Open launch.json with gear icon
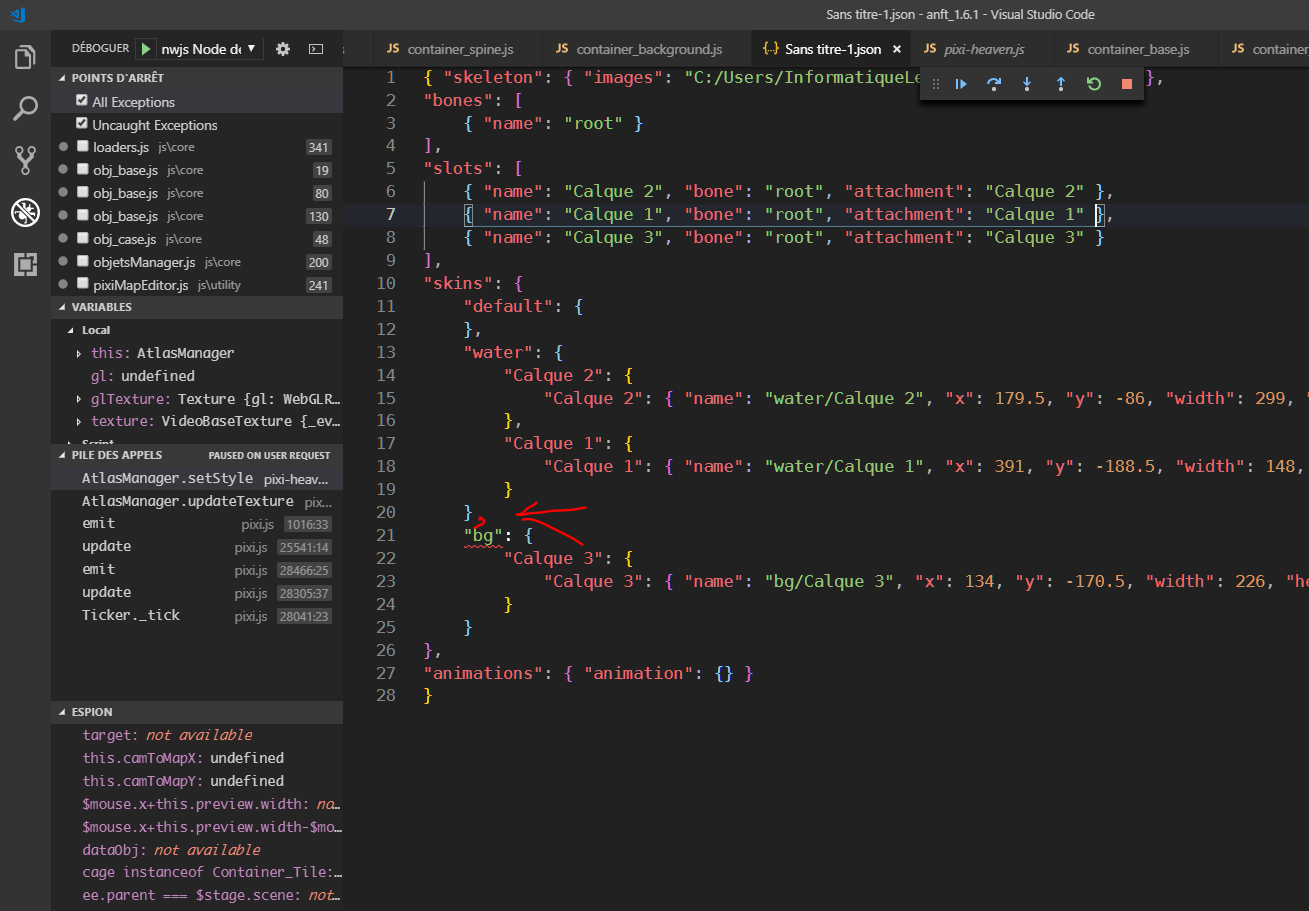This screenshot has width=1309, height=911. [283, 48]
